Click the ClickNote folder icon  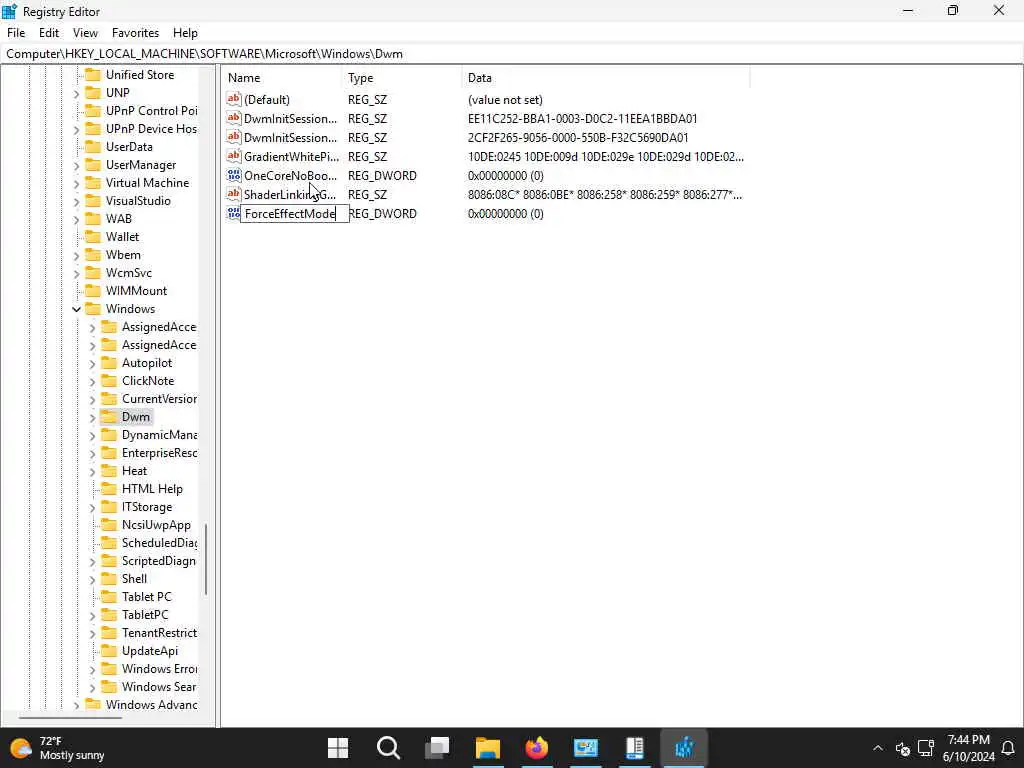tap(109, 381)
